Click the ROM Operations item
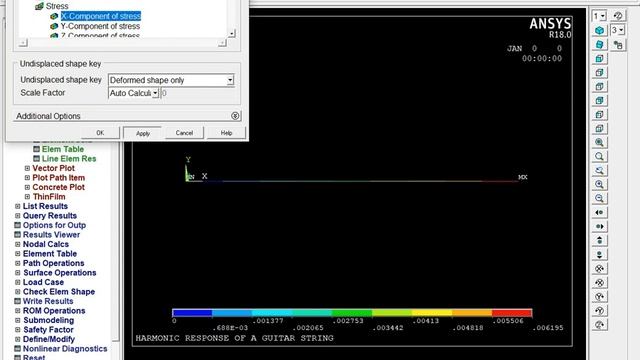 [54, 311]
